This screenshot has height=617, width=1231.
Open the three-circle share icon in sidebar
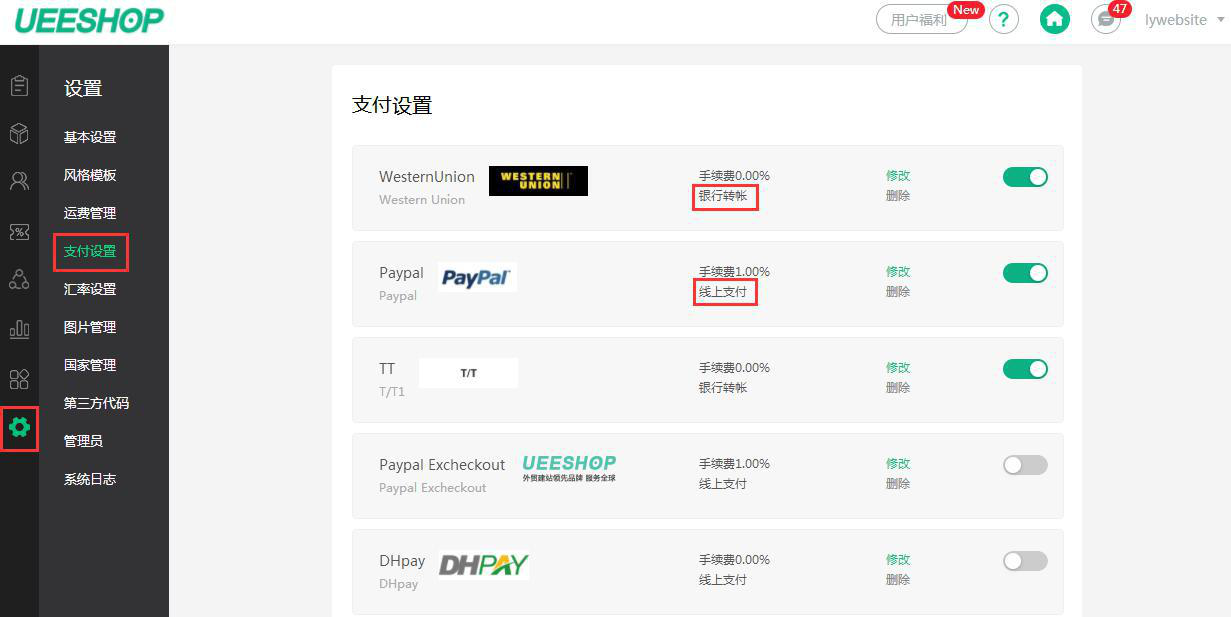[19, 279]
